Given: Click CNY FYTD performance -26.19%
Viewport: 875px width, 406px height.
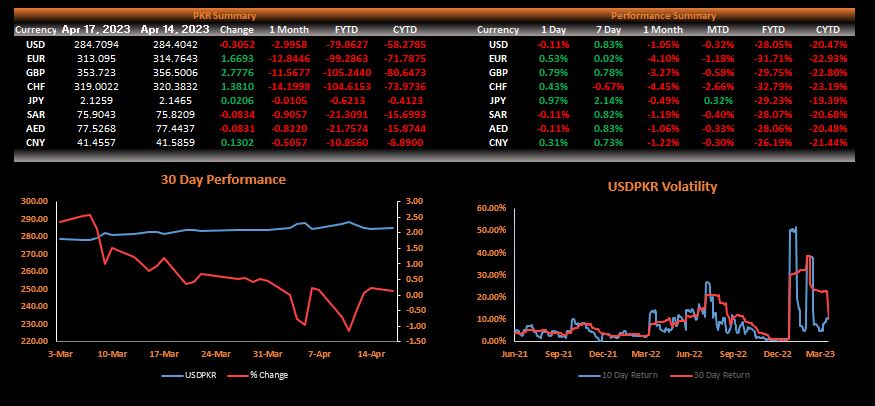Looking at the screenshot, I should pyautogui.click(x=773, y=142).
